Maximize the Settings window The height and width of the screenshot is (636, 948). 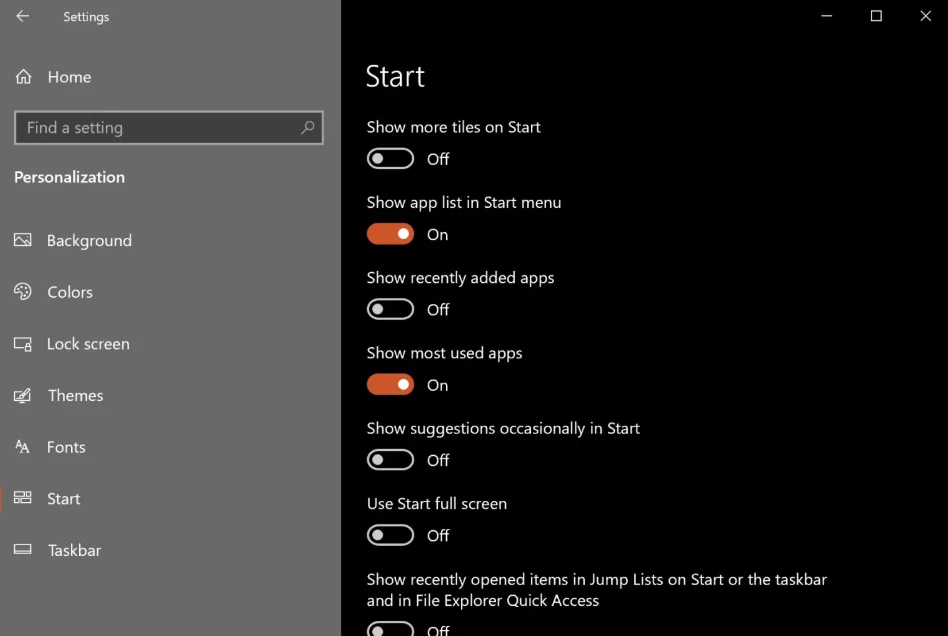coord(876,16)
